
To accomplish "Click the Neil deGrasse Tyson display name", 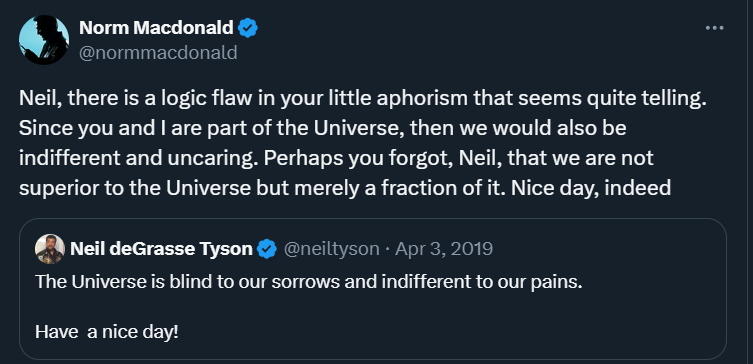I will coord(161,249).
